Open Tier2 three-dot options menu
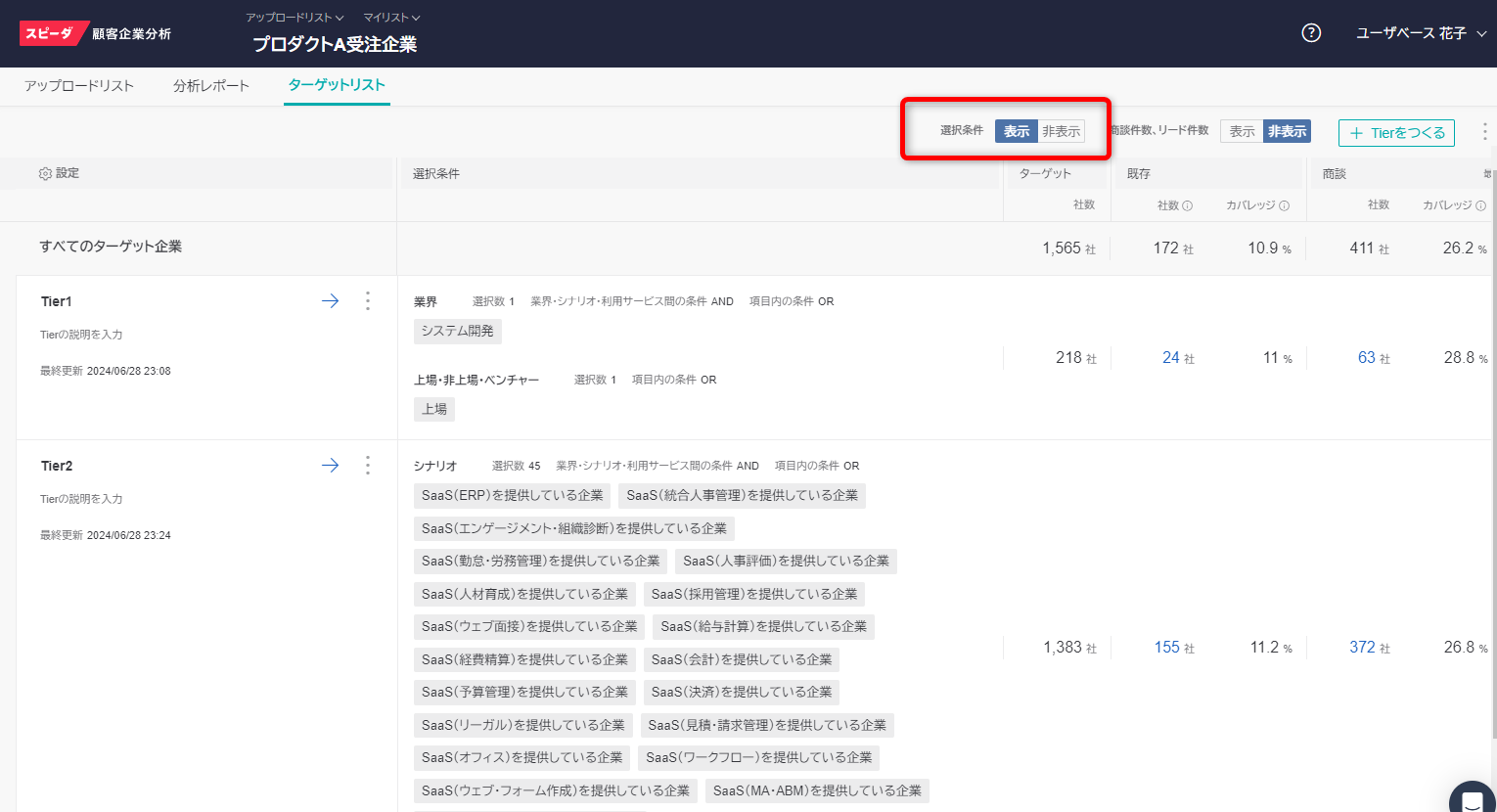Viewport: 1497px width, 812px height. pos(368,466)
